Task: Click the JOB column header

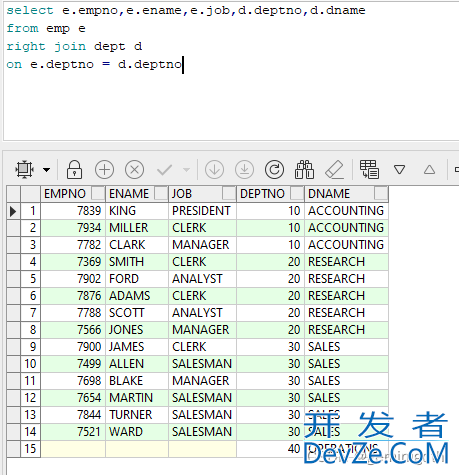Action: point(202,194)
